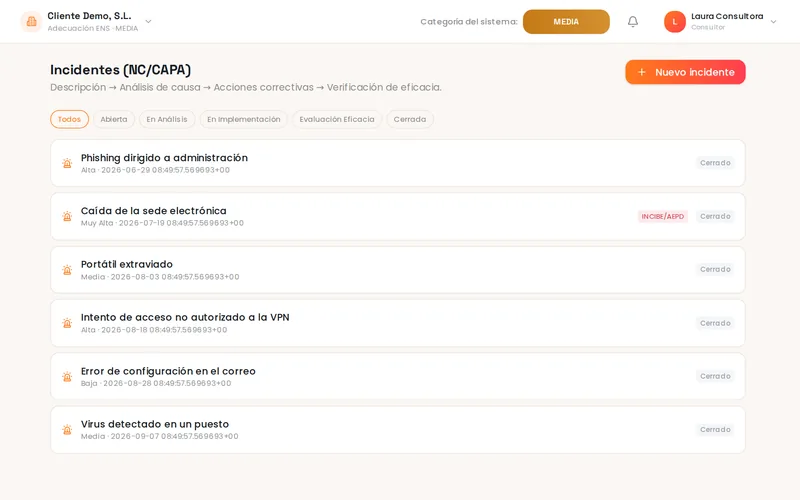Click date text Muy Alta · 2026-07-19
800x500 pixels.
point(162,223)
